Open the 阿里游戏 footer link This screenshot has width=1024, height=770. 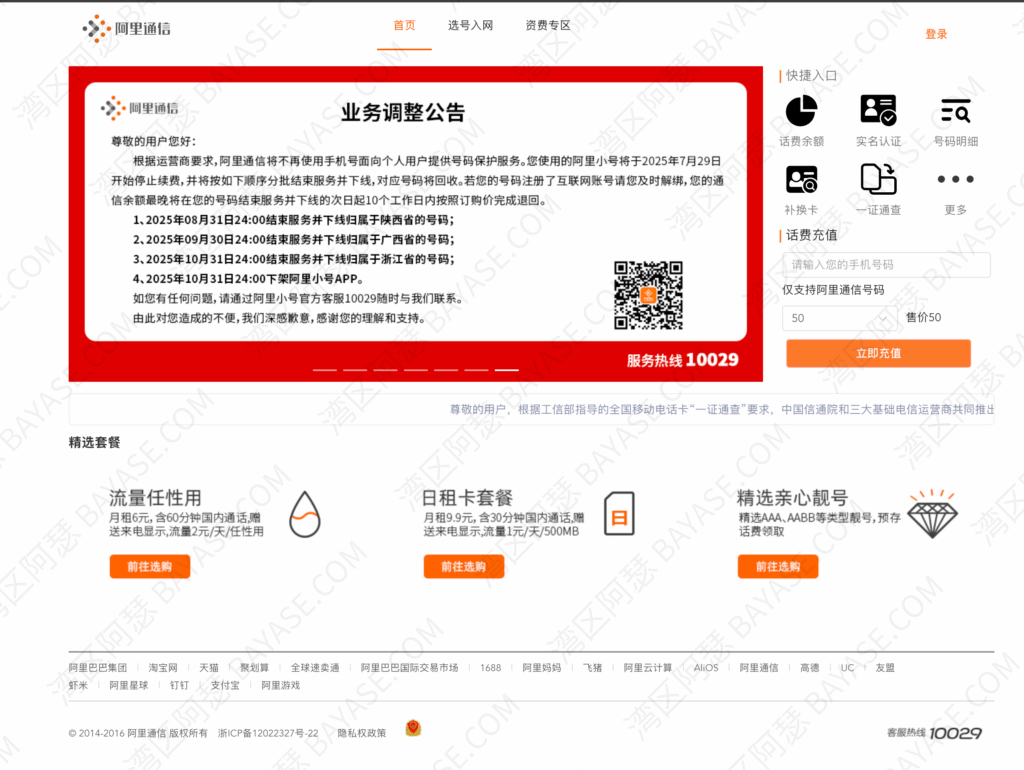tap(281, 685)
